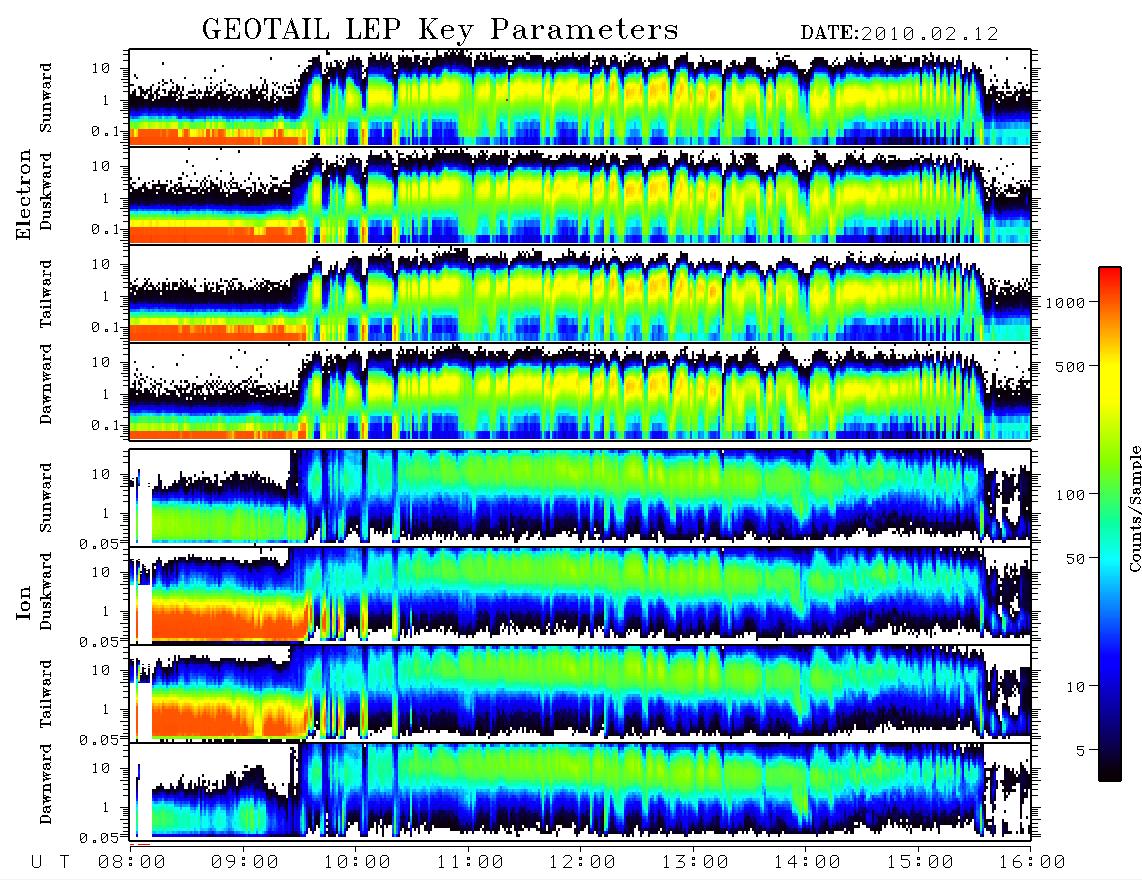Image resolution: width=1142 pixels, height=880 pixels.
Task: Select the Ion Sunward spectrogram panel
Action: coord(580,497)
